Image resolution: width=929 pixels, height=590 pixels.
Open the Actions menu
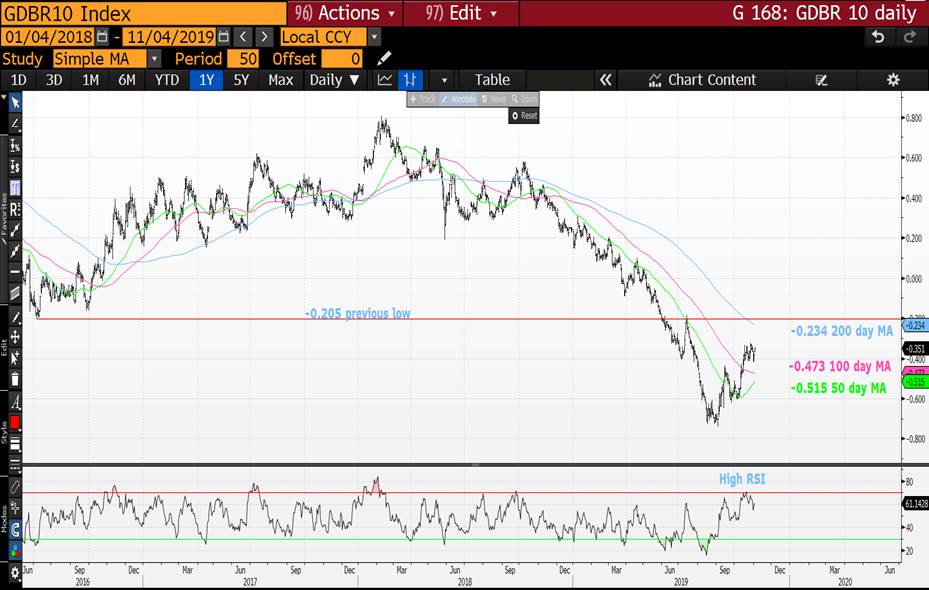click(347, 13)
